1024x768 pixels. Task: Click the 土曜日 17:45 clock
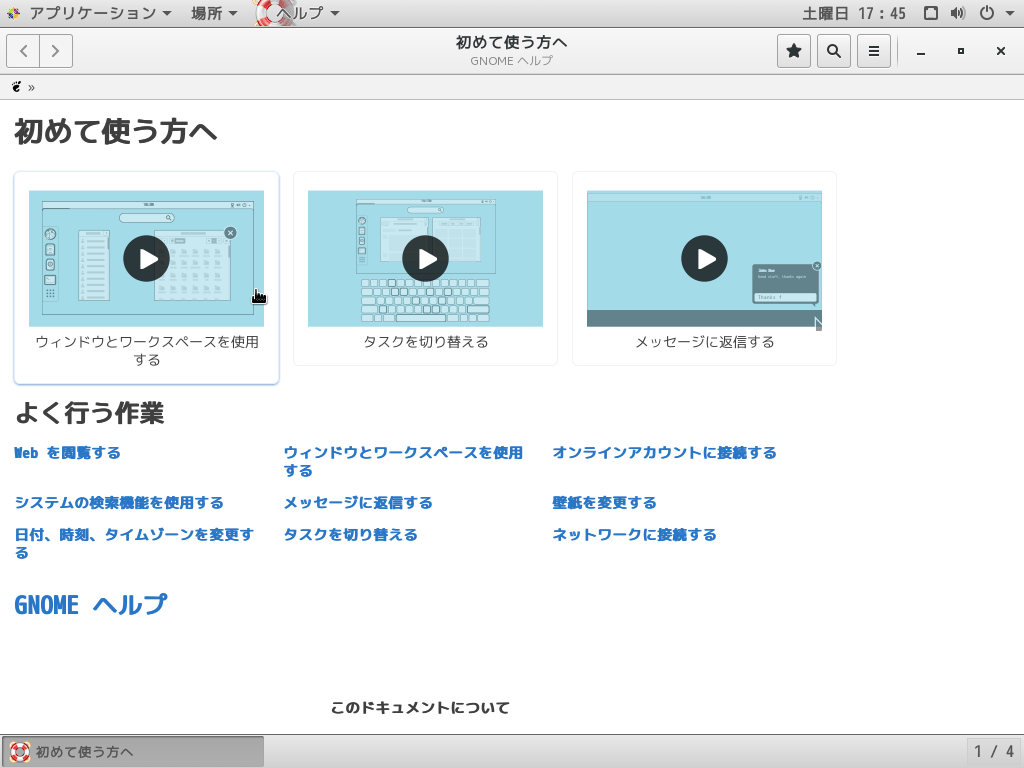pos(854,13)
